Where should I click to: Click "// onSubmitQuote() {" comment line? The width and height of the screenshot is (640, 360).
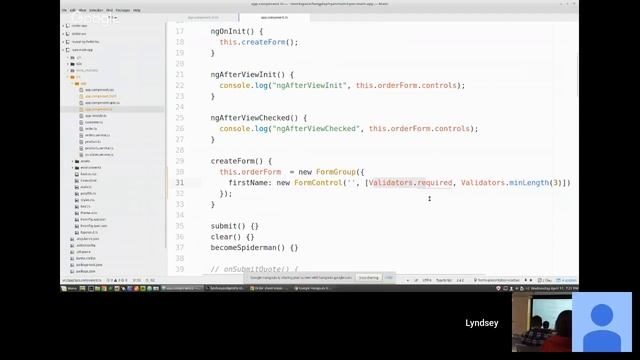(x=255, y=269)
